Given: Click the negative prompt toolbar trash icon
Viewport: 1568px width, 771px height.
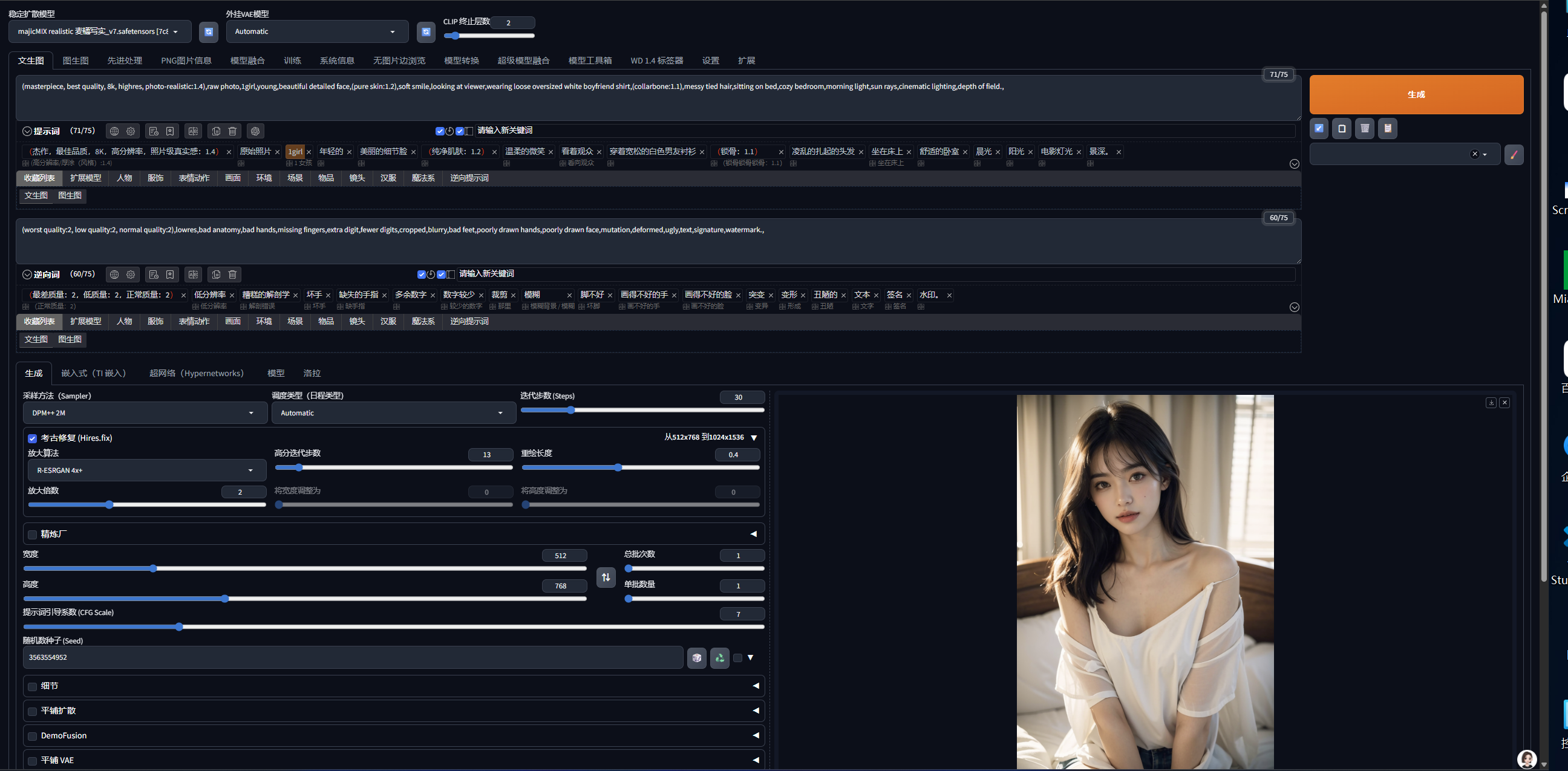Looking at the screenshot, I should pyautogui.click(x=232, y=275).
